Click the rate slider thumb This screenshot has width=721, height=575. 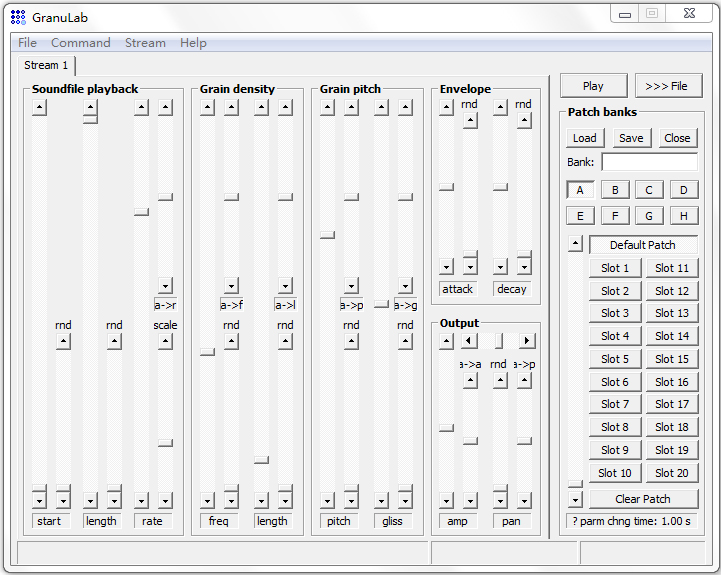[141, 212]
